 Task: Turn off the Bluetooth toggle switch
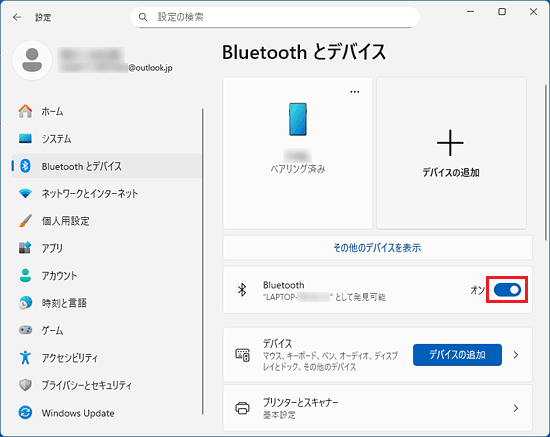coord(507,290)
